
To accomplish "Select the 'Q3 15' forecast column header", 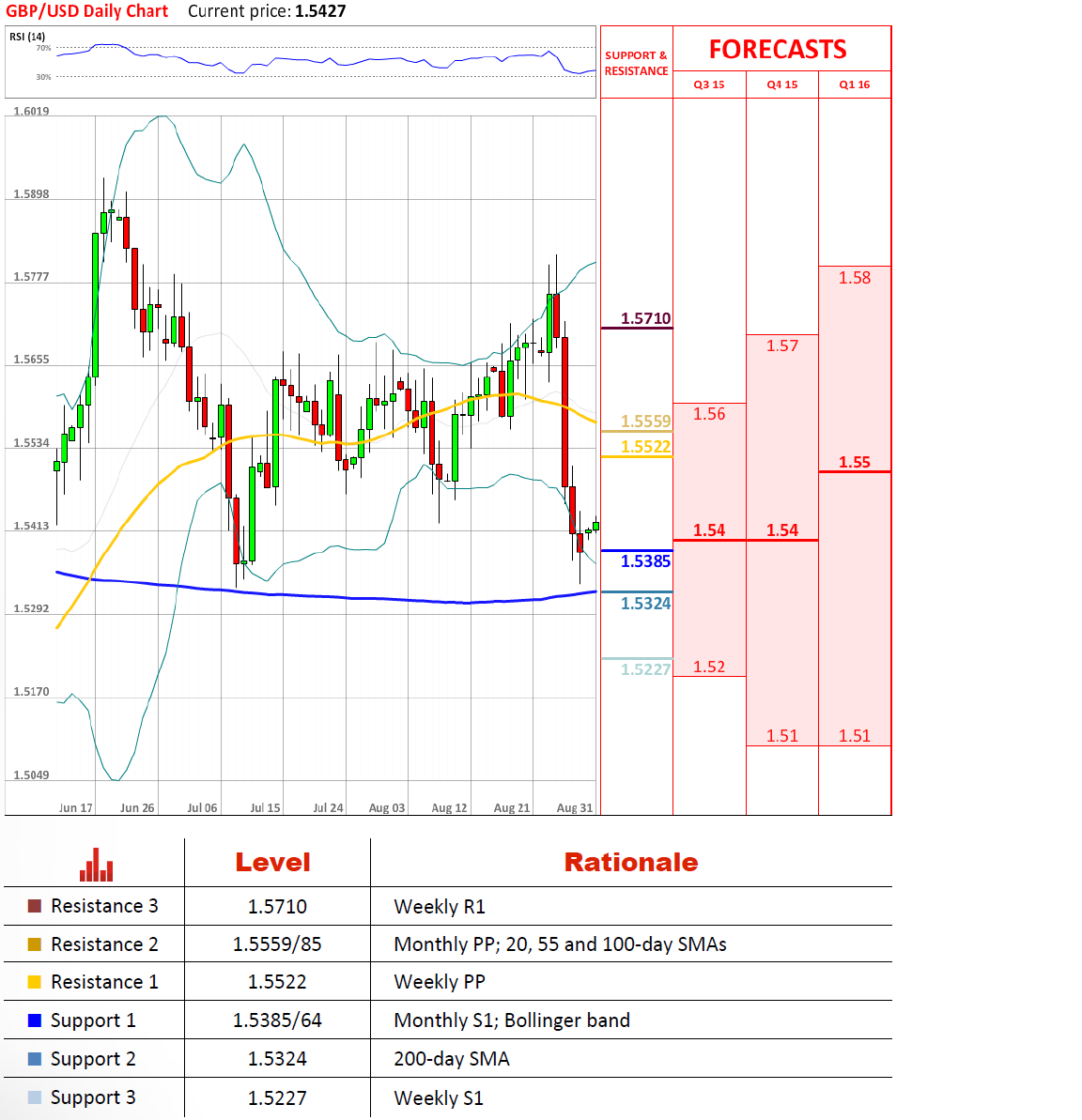I will tap(709, 84).
